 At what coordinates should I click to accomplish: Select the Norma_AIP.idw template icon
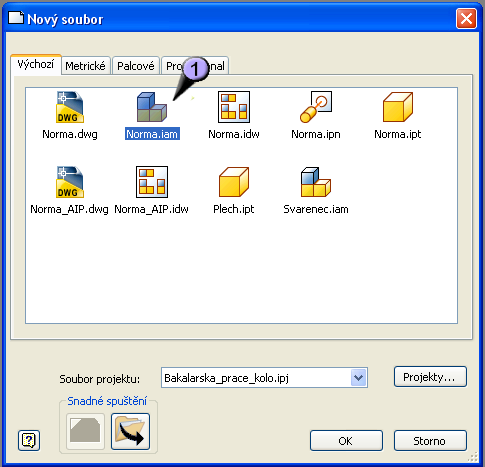(x=152, y=182)
